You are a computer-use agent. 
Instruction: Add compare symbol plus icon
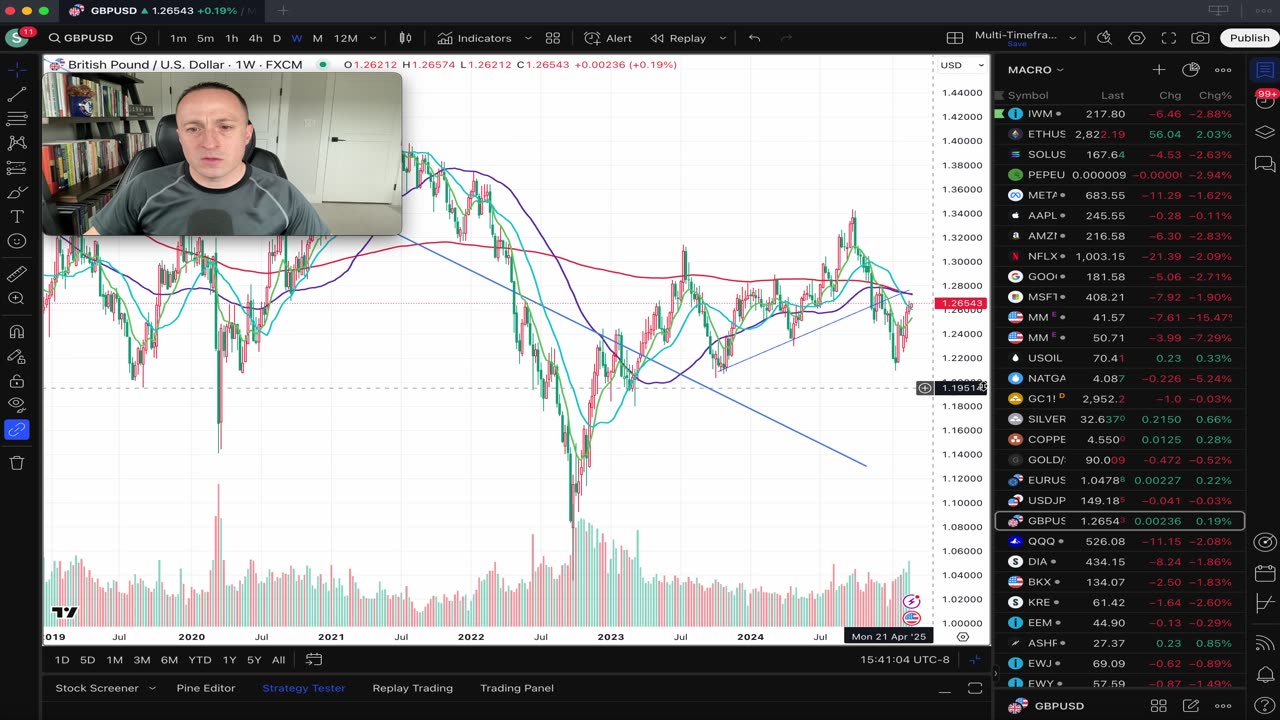138,38
